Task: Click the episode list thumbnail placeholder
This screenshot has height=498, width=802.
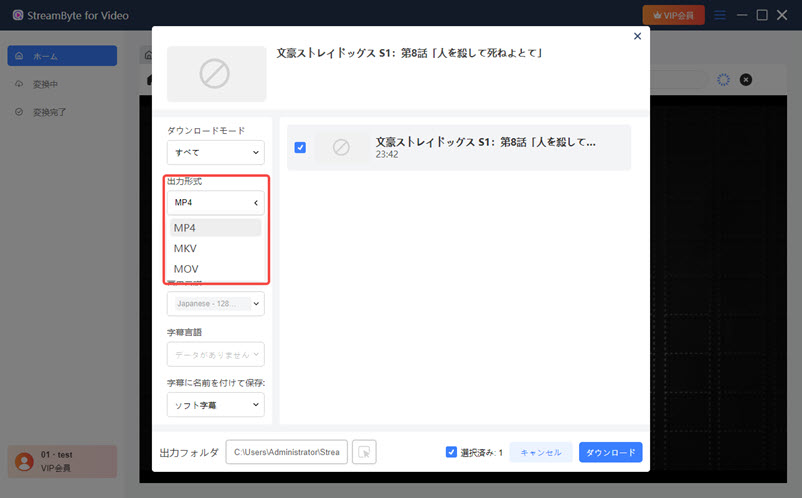Action: click(x=341, y=148)
